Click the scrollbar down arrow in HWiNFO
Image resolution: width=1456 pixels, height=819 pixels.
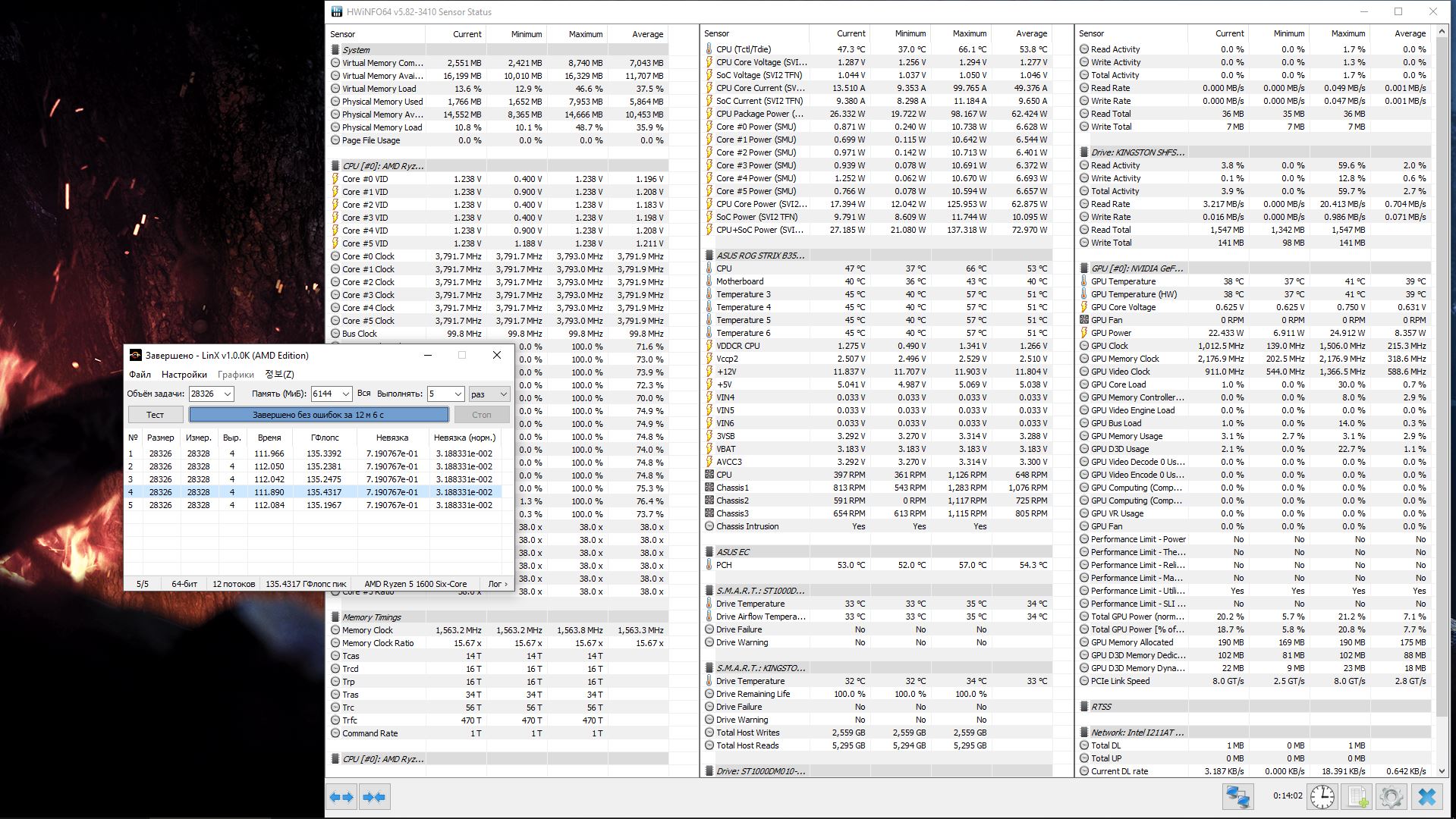click(x=1443, y=771)
